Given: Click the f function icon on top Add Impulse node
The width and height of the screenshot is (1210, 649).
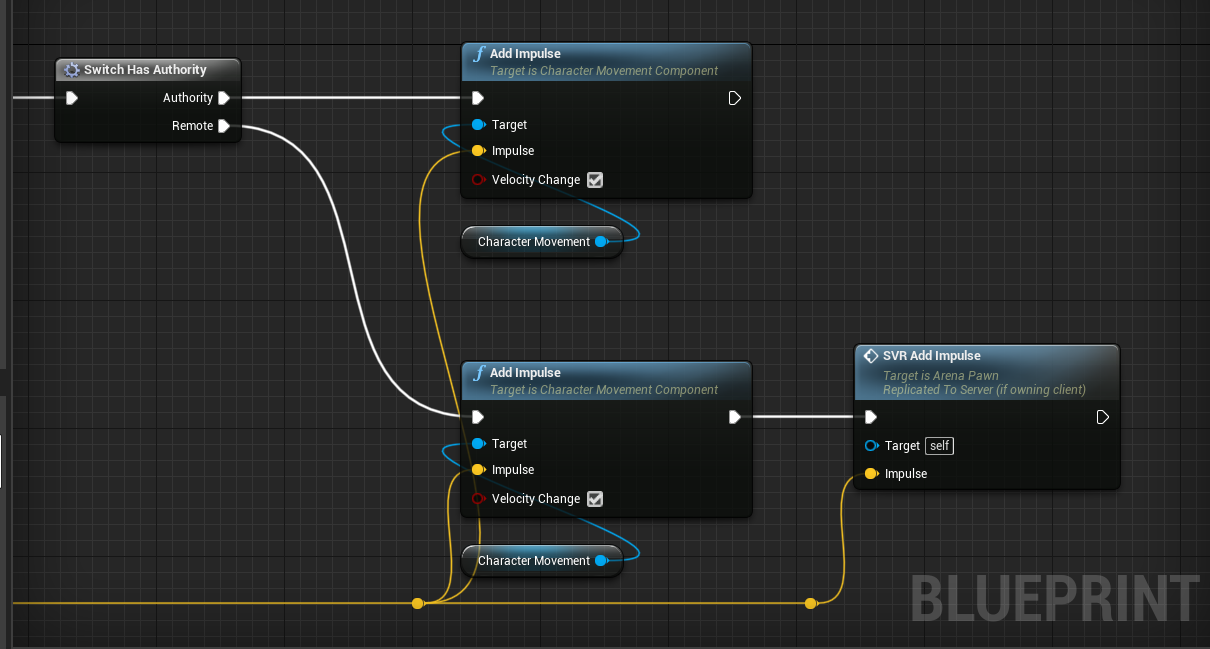Looking at the screenshot, I should click(478, 53).
